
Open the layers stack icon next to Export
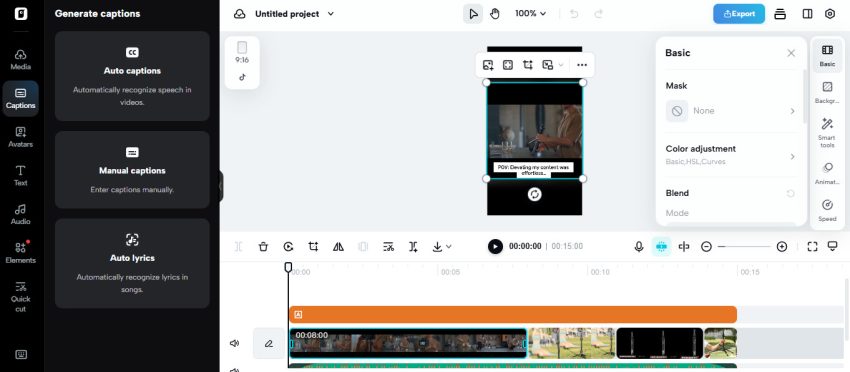(780, 14)
